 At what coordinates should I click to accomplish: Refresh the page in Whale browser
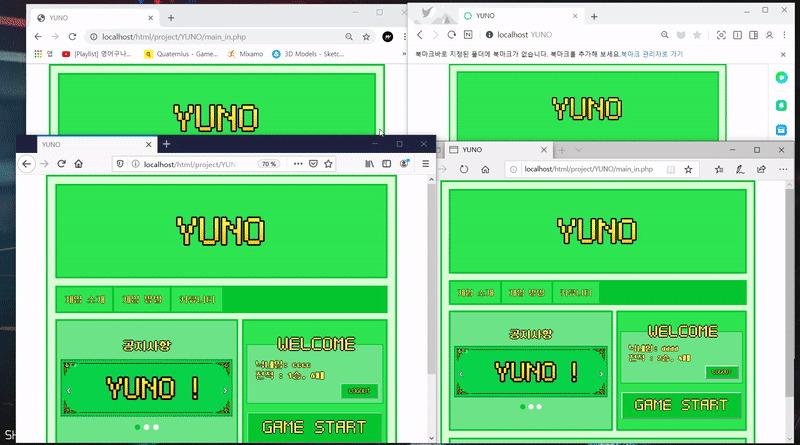pyautogui.click(x=452, y=35)
